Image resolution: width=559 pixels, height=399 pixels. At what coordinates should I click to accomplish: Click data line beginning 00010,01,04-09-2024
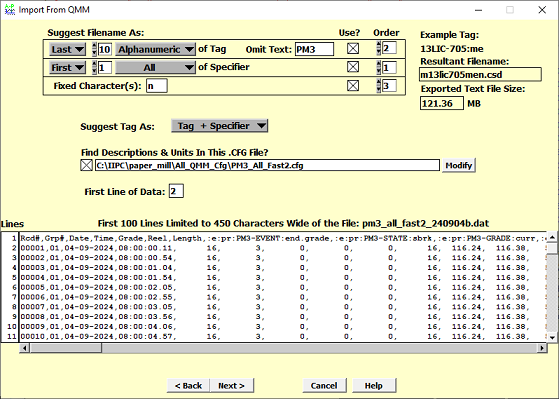pyautogui.click(x=283, y=336)
